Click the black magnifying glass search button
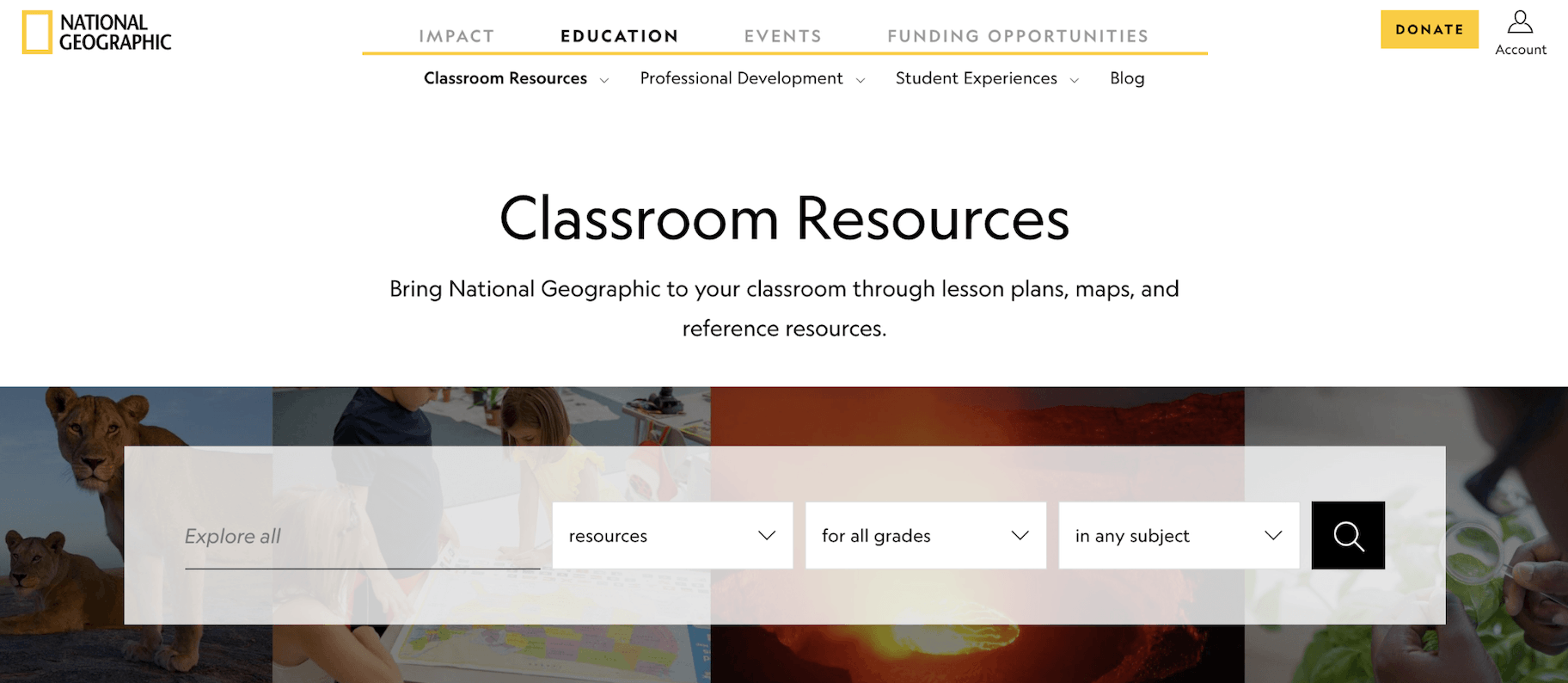1568x683 pixels. 1348,535
